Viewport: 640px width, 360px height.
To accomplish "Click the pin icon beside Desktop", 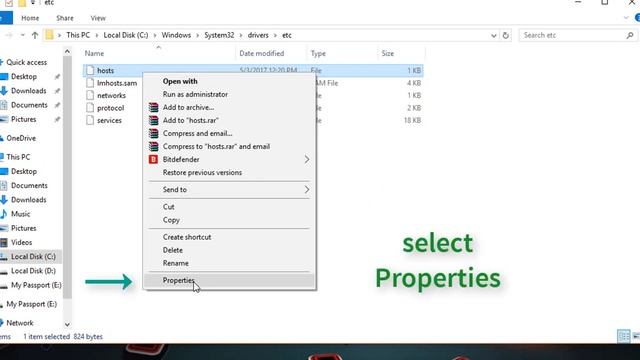I will (57, 77).
